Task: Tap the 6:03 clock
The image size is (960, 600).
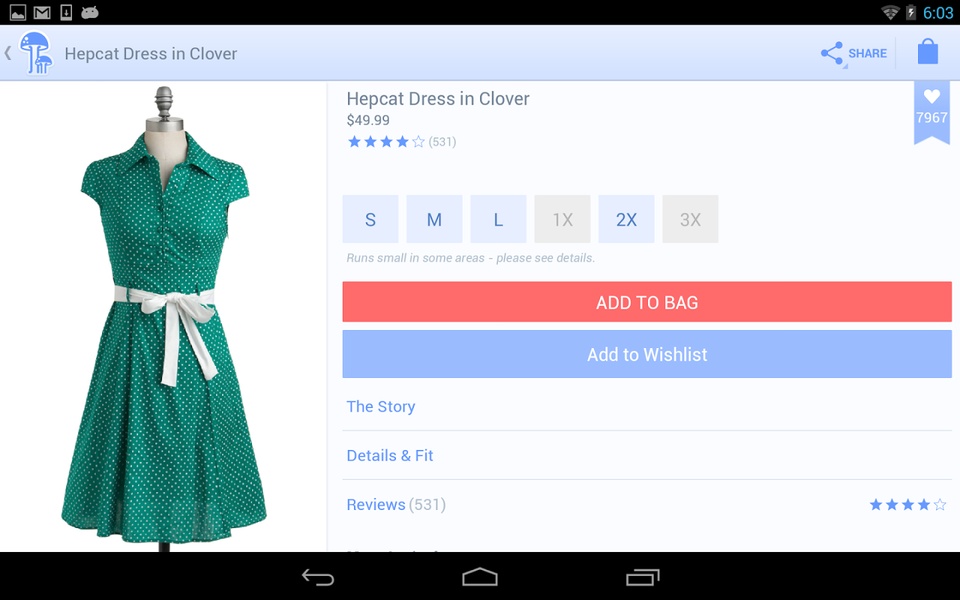Action: [938, 13]
